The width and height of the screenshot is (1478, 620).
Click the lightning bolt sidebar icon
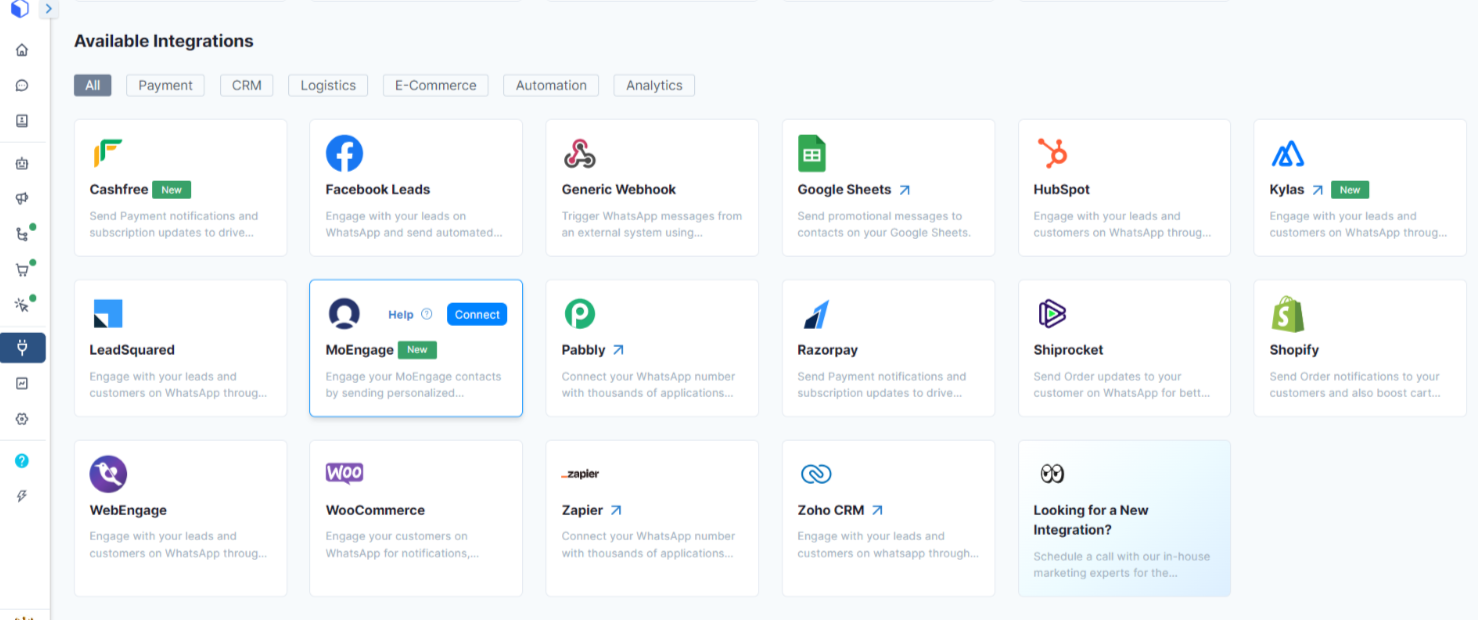pos(22,496)
